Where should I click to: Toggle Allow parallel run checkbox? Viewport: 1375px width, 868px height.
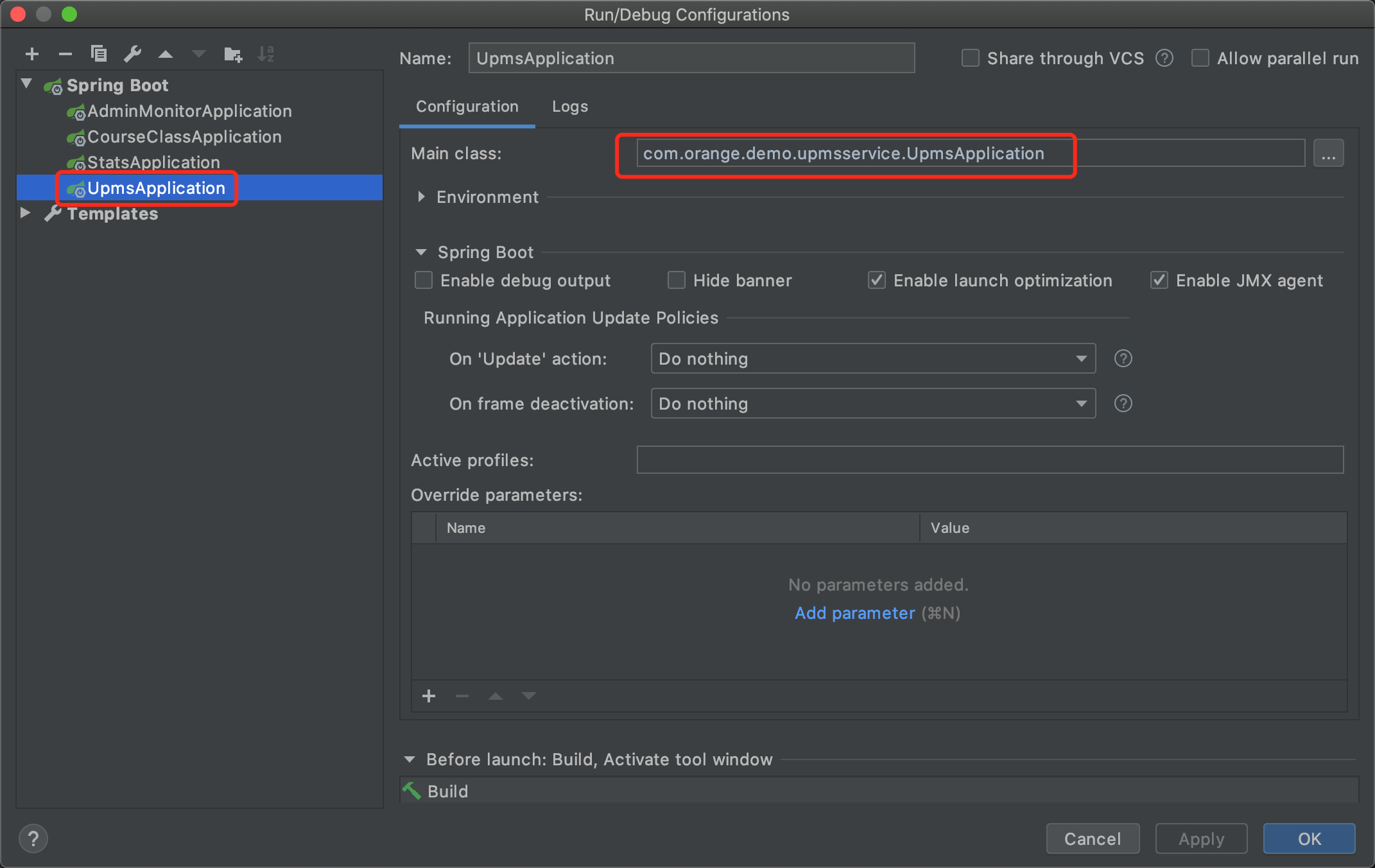tap(1200, 58)
